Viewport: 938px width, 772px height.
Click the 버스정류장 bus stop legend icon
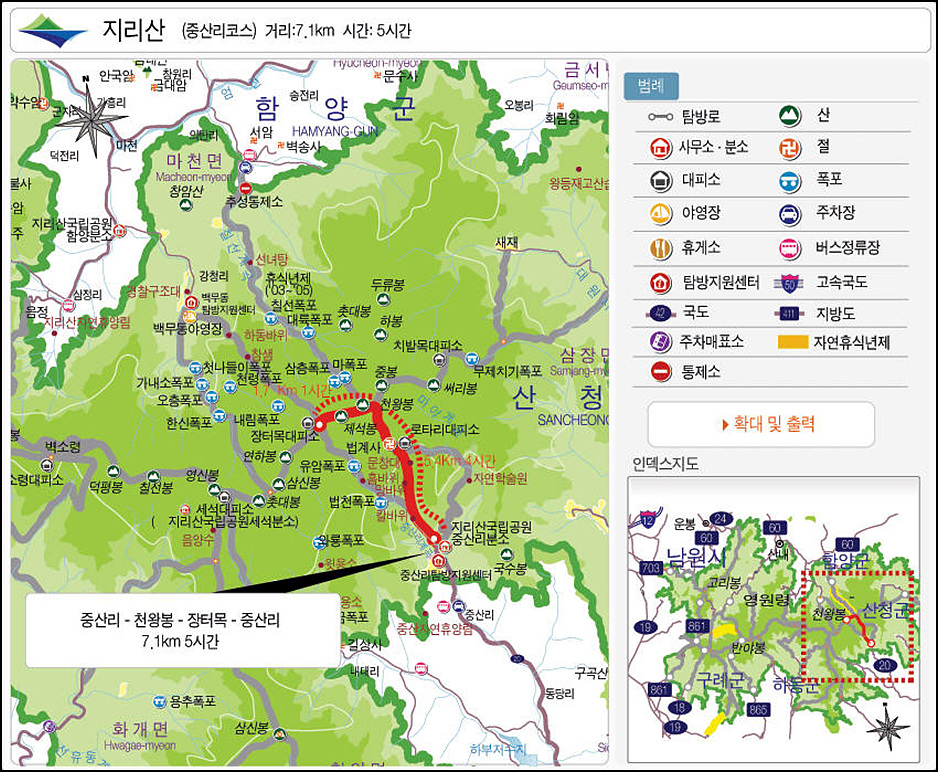click(x=790, y=248)
